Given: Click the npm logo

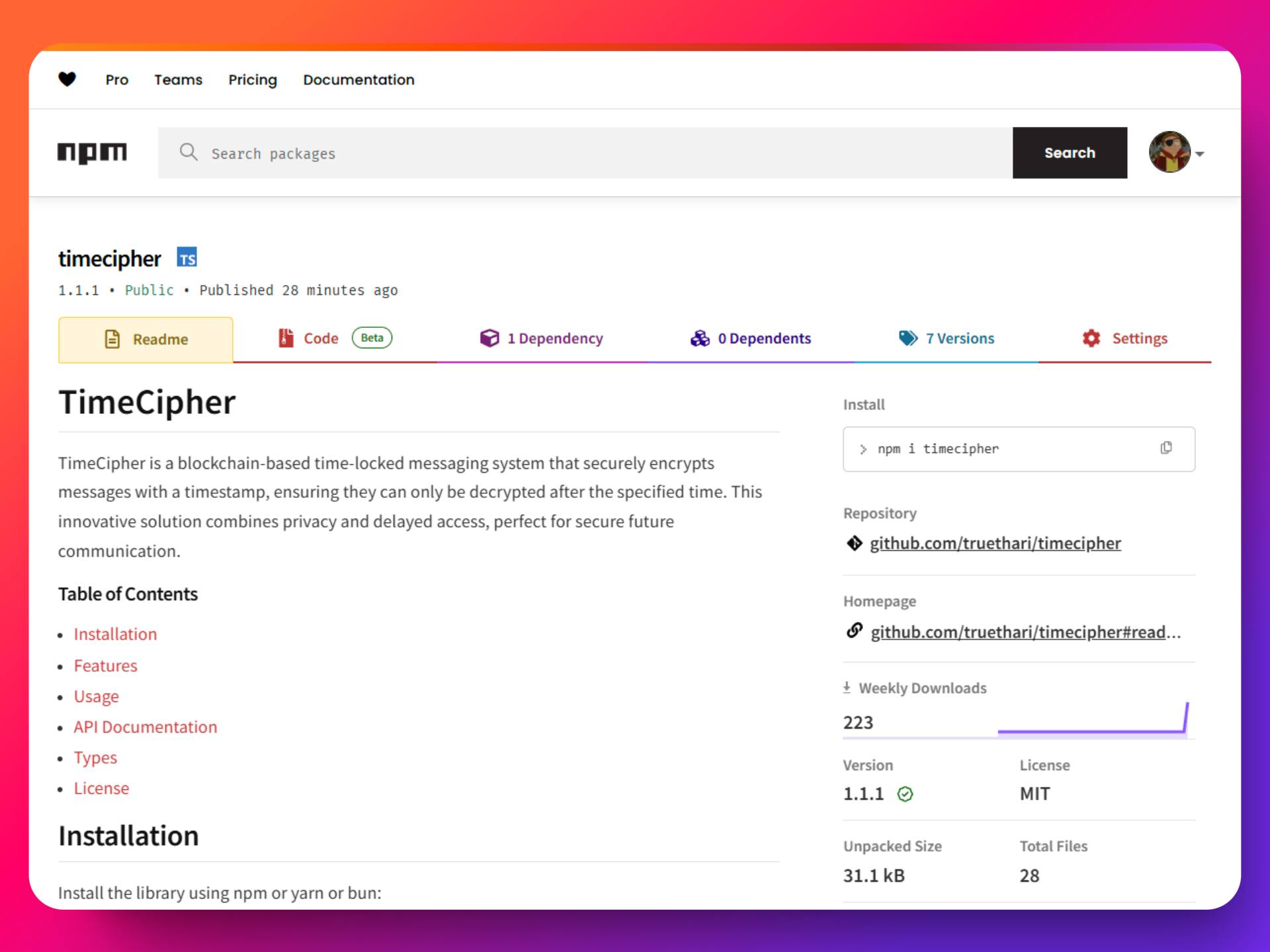Looking at the screenshot, I should tap(92, 153).
